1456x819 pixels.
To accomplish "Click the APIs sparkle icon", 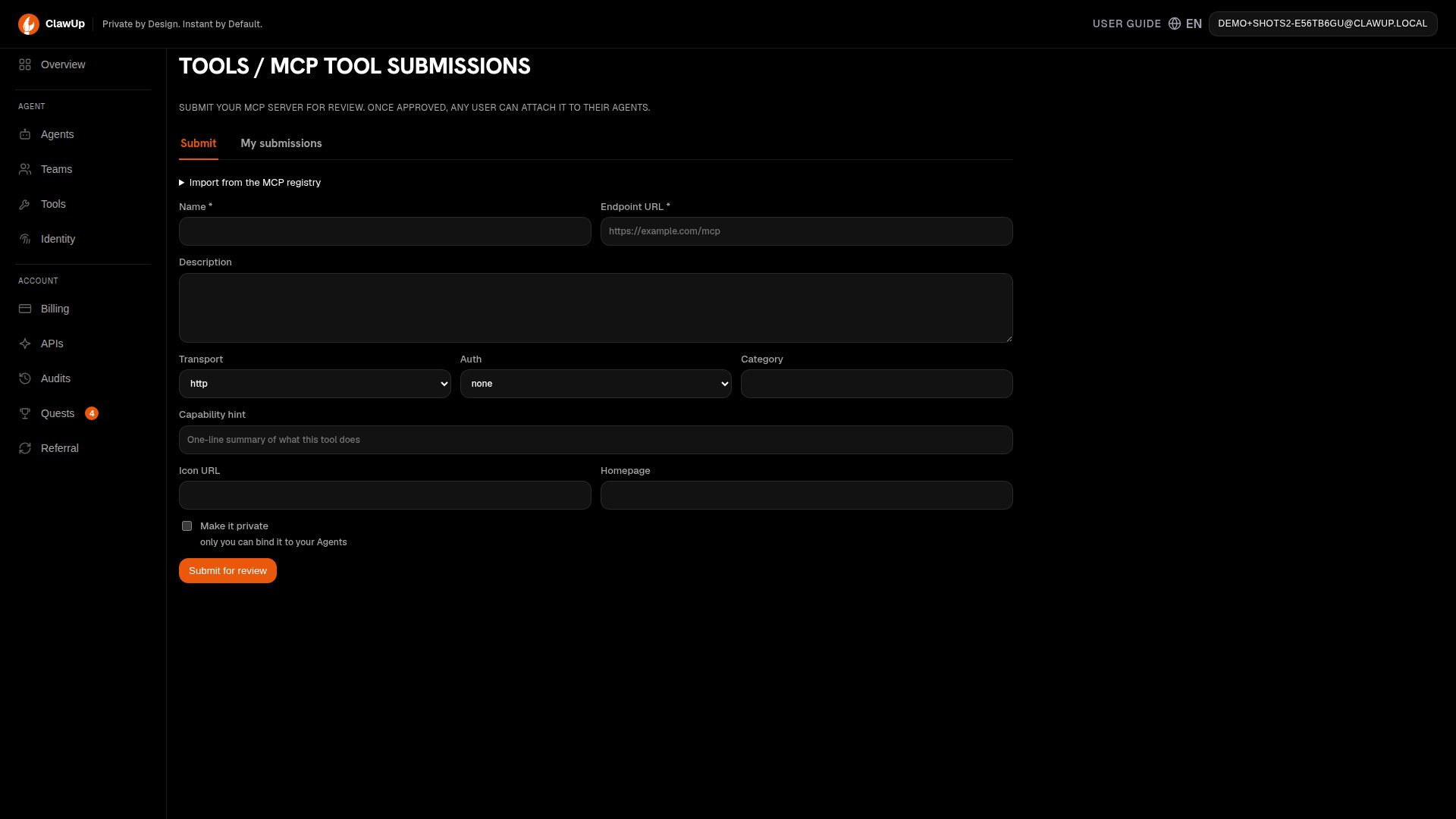I will [25, 344].
